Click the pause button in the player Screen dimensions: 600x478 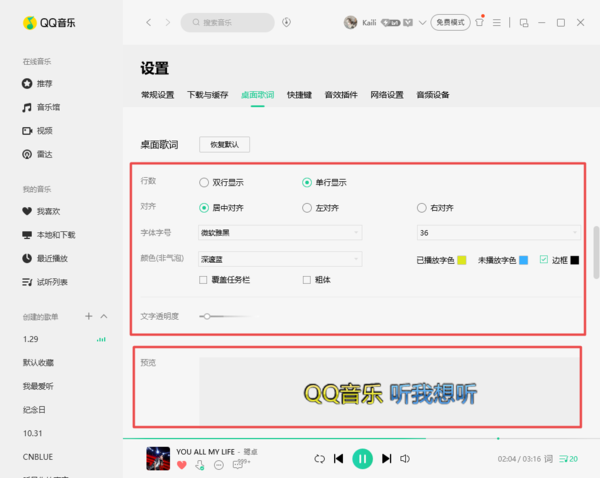click(363, 458)
